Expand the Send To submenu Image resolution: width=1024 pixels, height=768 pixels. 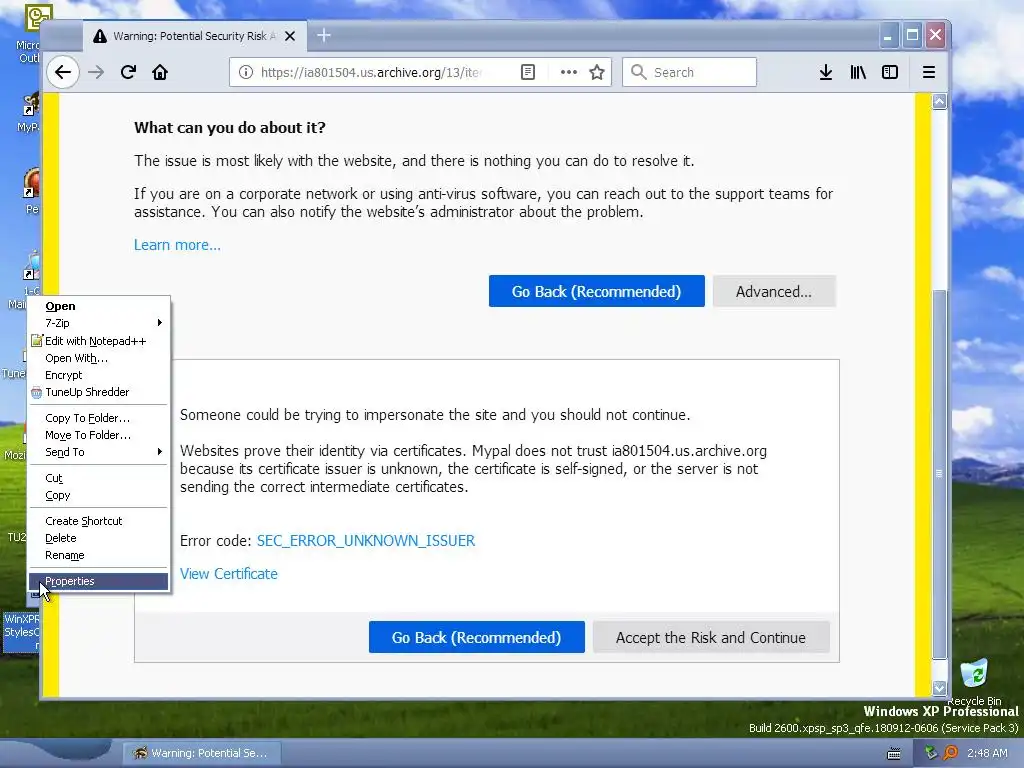(x=99, y=452)
